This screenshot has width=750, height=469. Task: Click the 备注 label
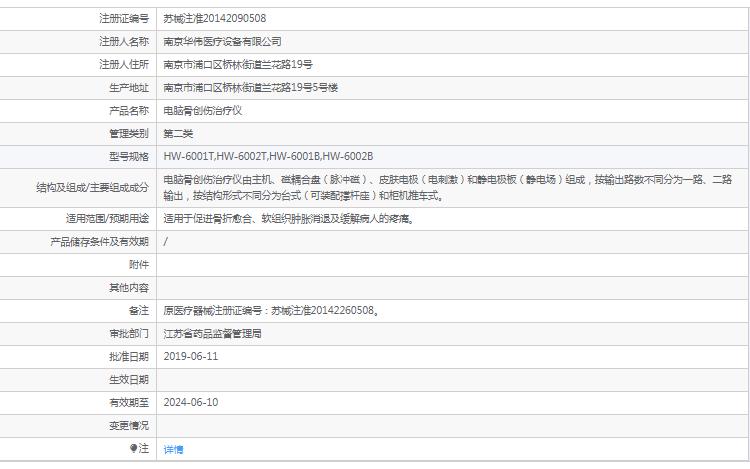[x=139, y=310]
